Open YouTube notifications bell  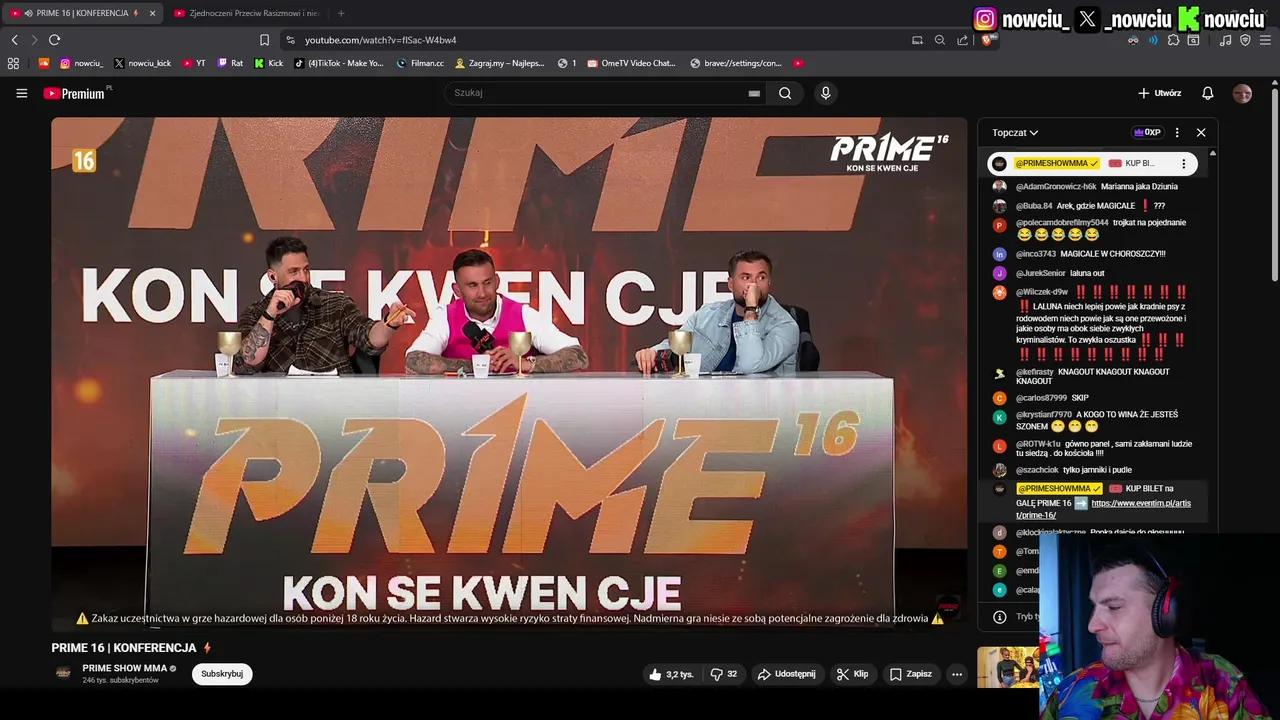tap(1207, 93)
